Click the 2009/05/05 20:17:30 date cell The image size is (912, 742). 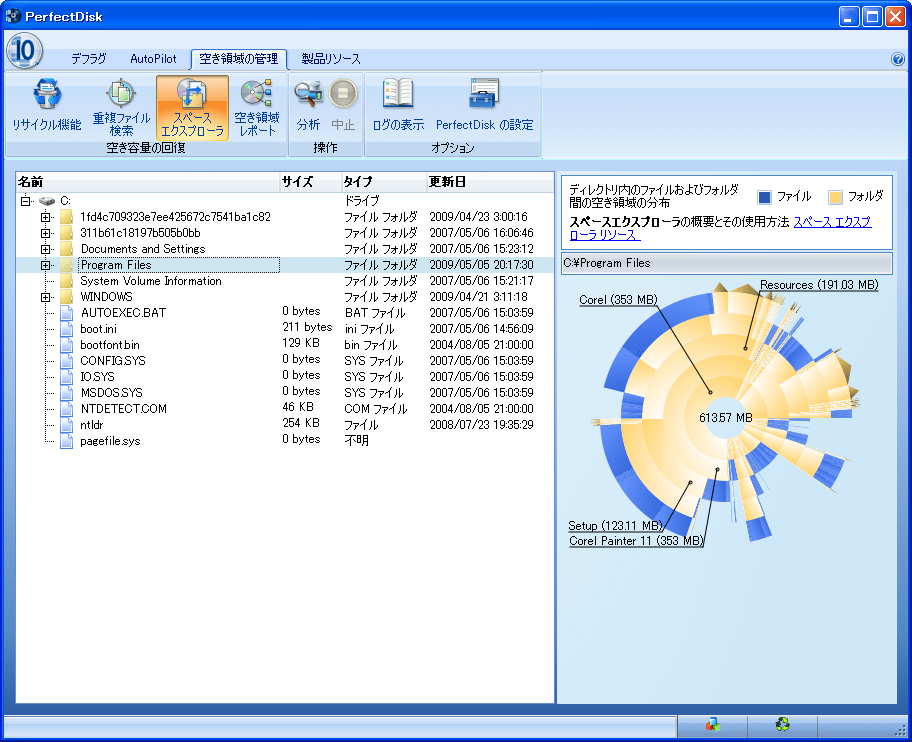[x=481, y=265]
